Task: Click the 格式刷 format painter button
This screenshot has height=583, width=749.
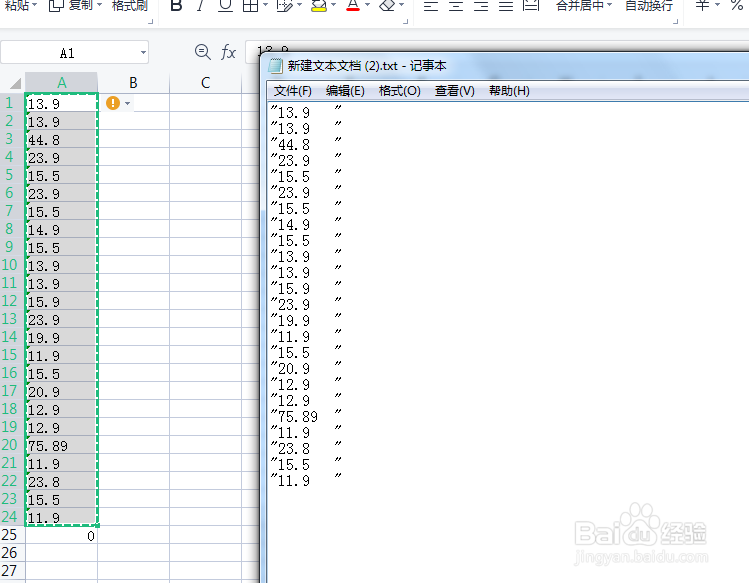Action: [129, 6]
